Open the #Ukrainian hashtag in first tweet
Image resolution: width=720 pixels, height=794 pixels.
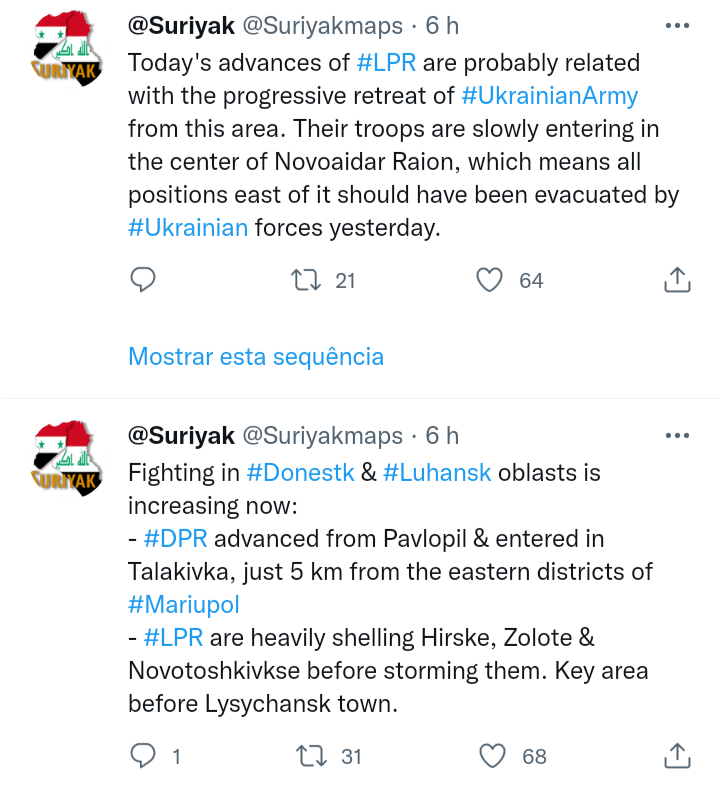[x=188, y=227]
